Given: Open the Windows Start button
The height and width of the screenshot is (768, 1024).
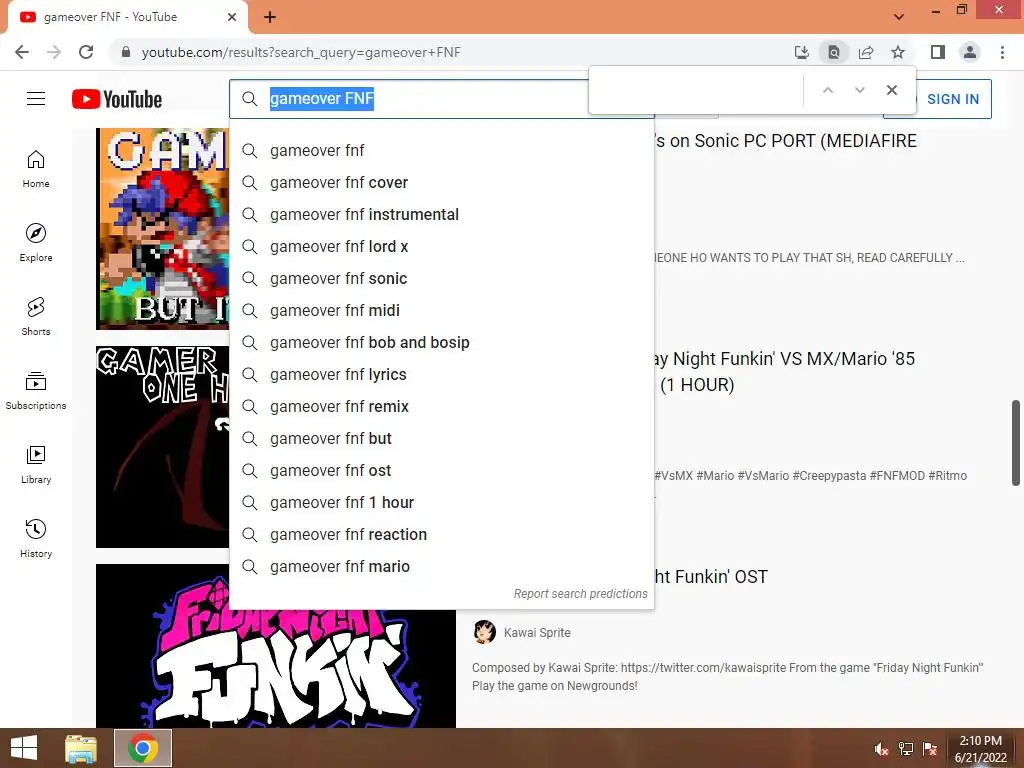Looking at the screenshot, I should 24,748.
